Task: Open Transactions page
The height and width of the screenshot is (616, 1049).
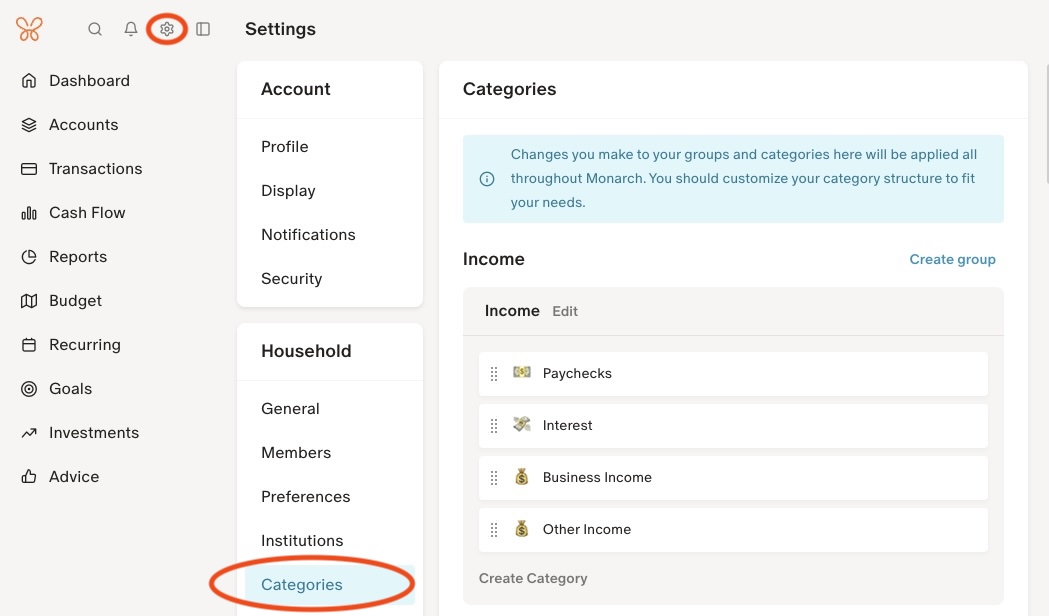Action: [95, 169]
